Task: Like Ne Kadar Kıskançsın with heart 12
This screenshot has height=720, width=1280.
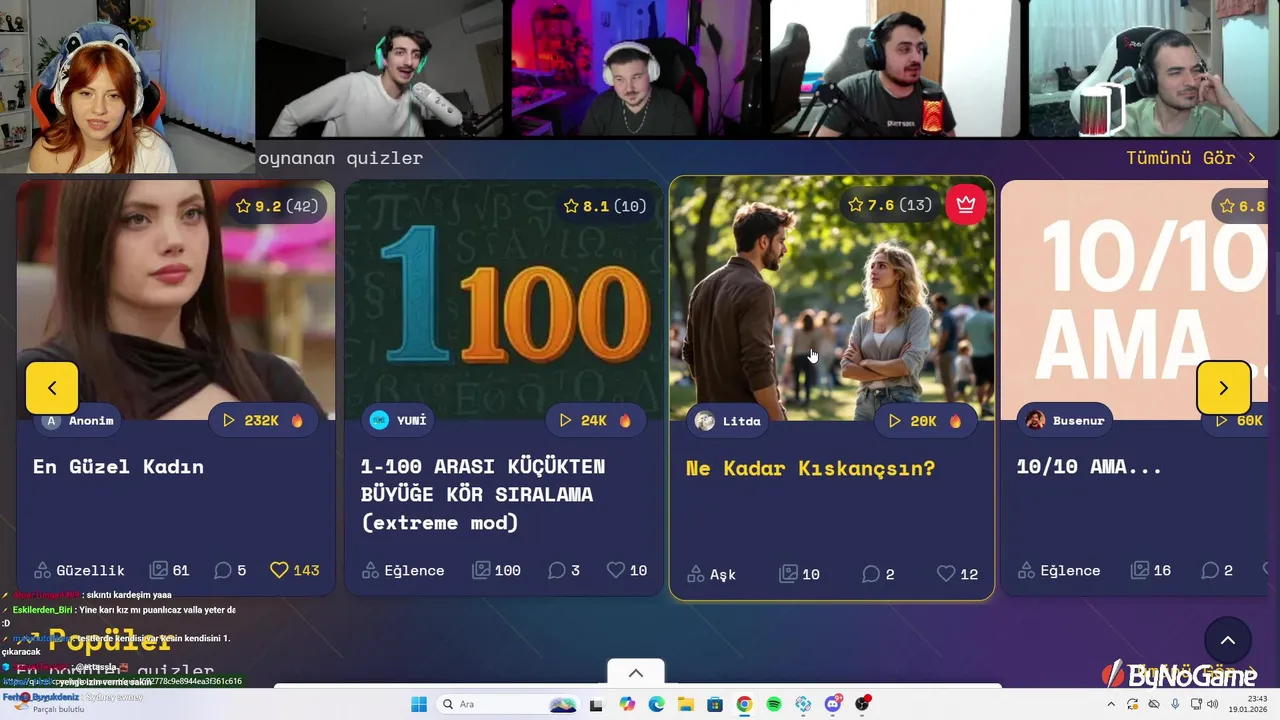Action: [x=957, y=574]
